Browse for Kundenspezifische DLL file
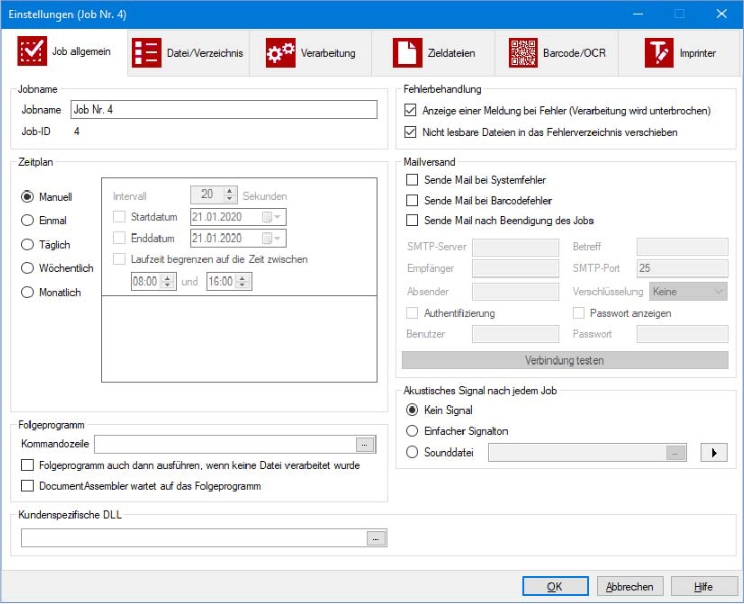Screen dimensions: 744x604 pos(376,538)
